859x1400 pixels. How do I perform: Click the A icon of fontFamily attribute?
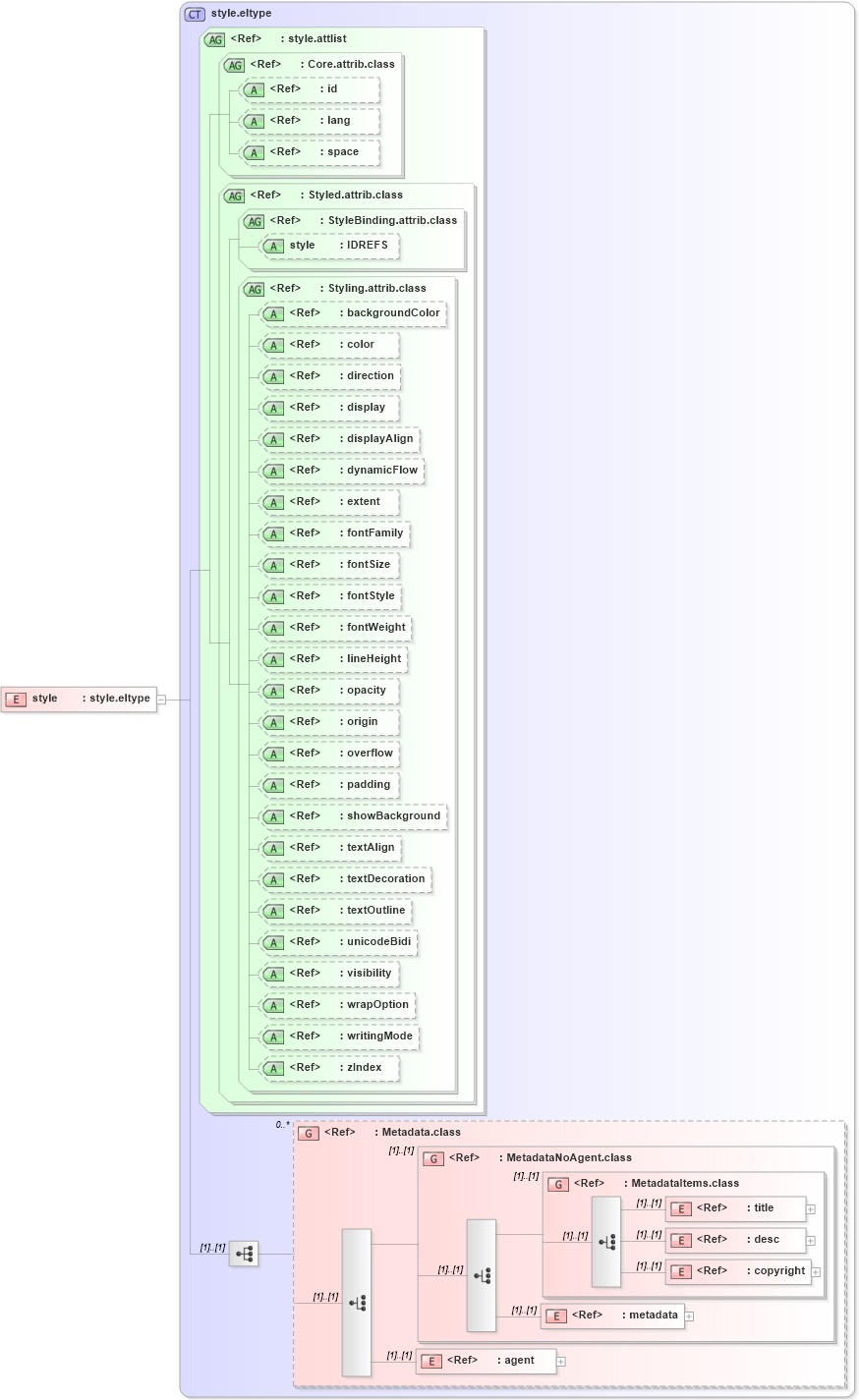(x=273, y=533)
